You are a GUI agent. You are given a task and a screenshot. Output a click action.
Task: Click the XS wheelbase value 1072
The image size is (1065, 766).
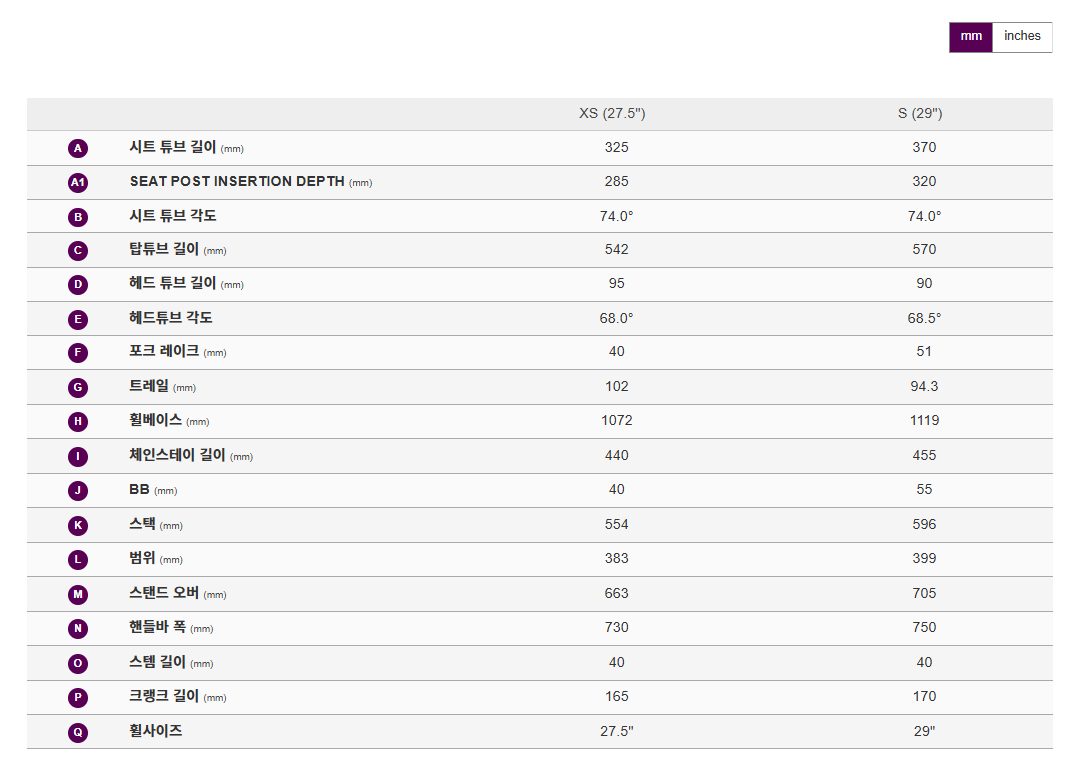(x=617, y=421)
